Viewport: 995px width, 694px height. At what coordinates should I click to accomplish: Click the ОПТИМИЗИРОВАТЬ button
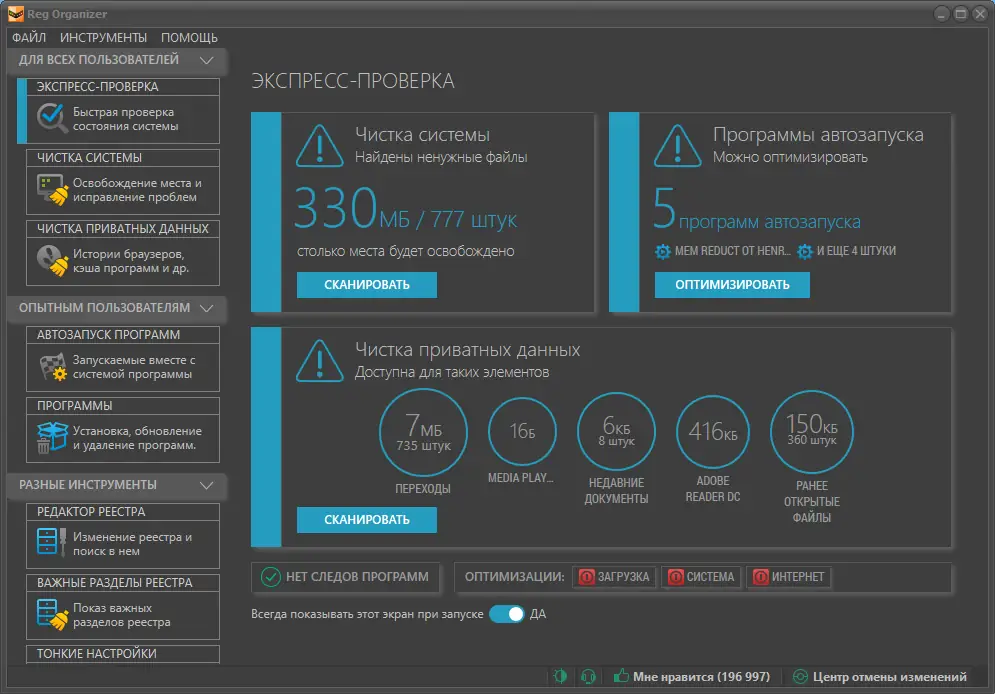pos(732,285)
